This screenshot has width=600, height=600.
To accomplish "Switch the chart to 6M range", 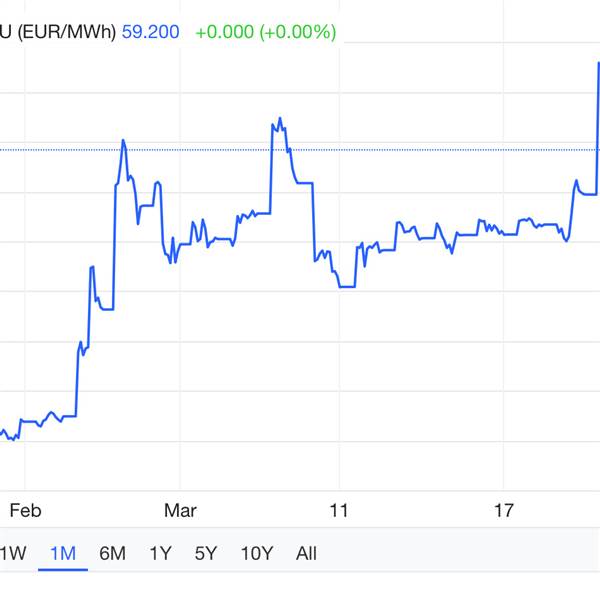I will coord(112,553).
